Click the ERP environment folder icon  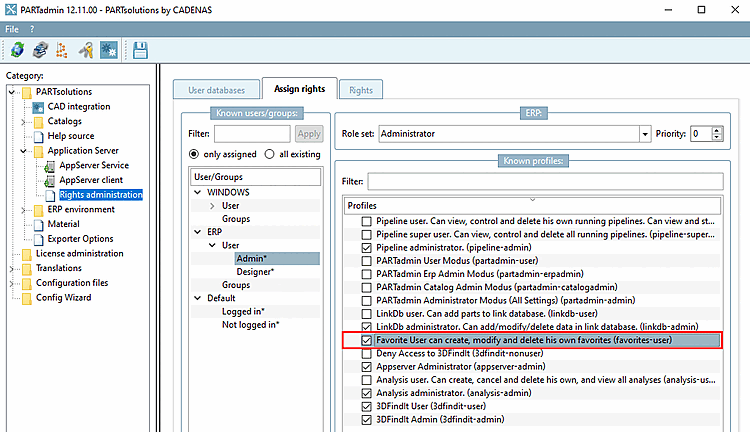pos(38,210)
